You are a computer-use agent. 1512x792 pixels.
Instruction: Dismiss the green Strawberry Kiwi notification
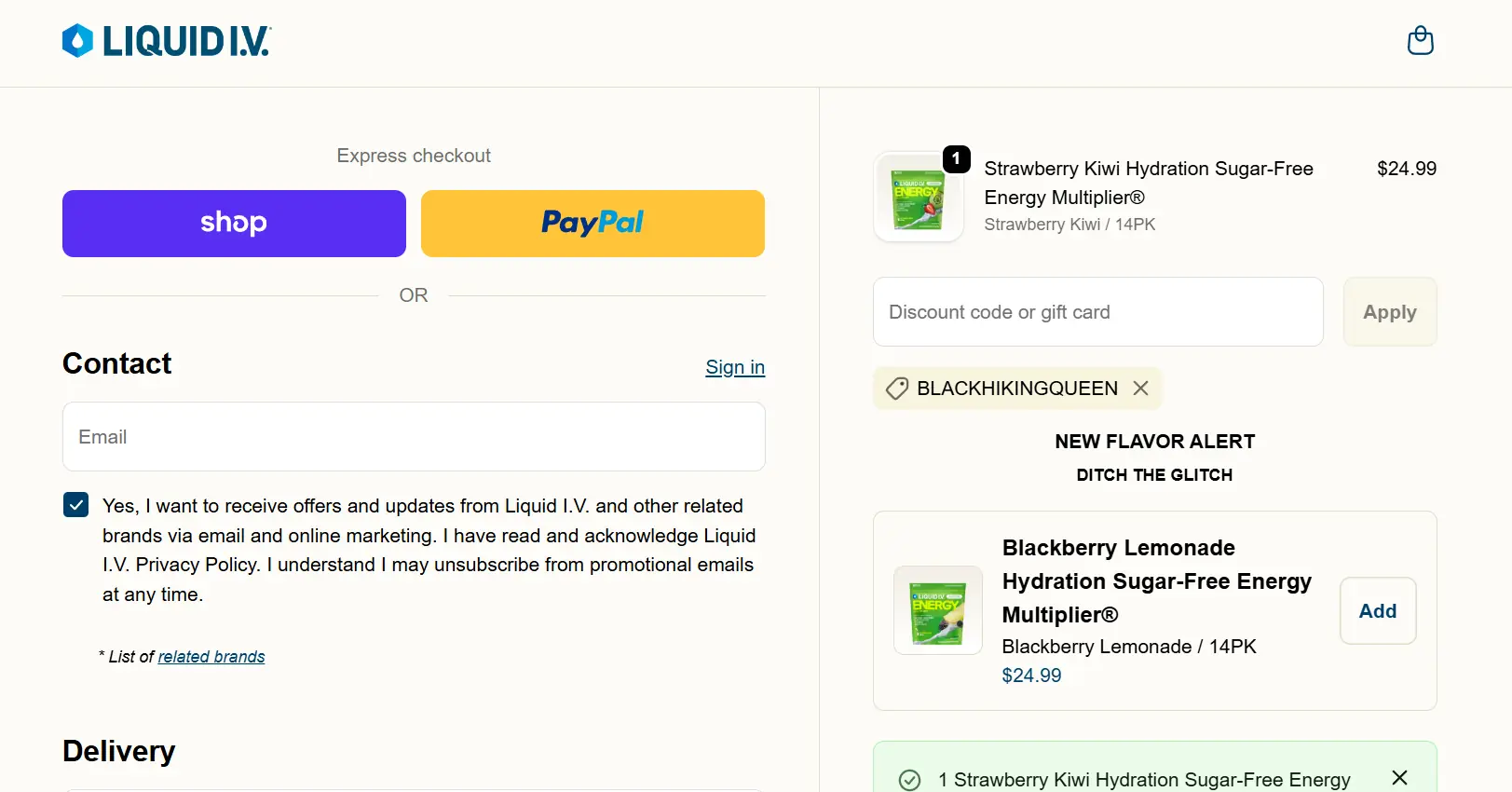tap(1399, 778)
